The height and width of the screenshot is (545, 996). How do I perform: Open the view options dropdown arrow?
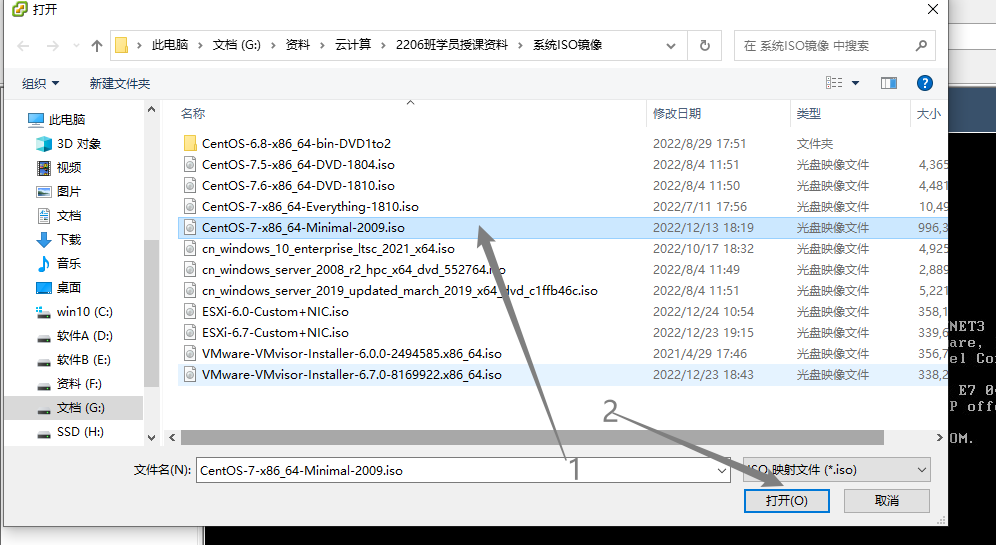(x=856, y=83)
